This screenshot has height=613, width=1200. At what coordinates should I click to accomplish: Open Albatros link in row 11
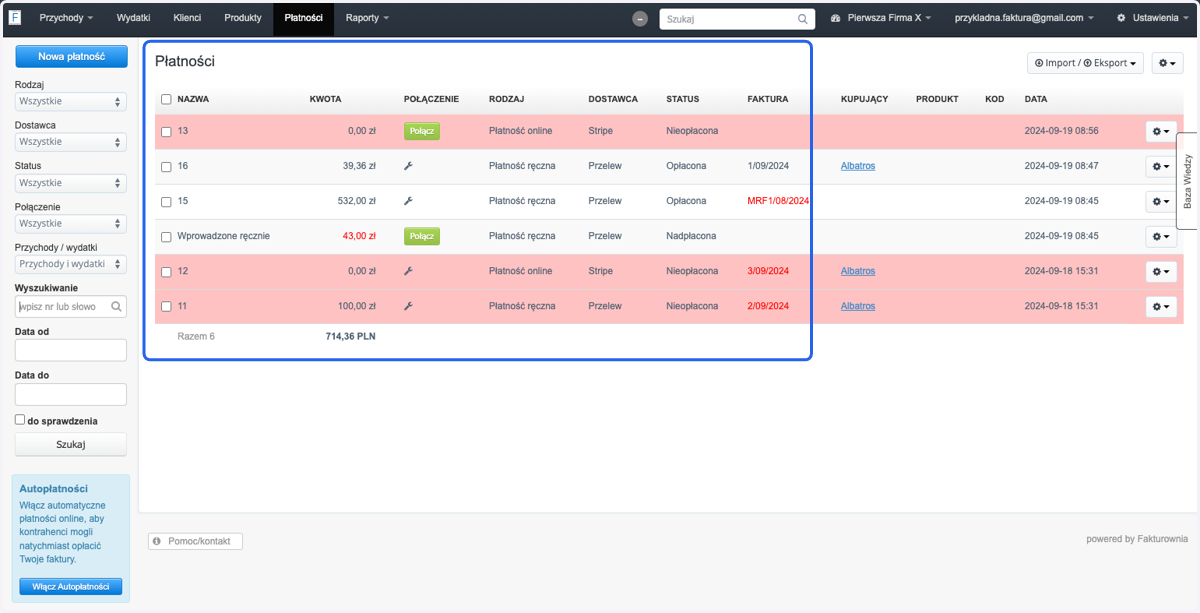pyautogui.click(x=858, y=306)
